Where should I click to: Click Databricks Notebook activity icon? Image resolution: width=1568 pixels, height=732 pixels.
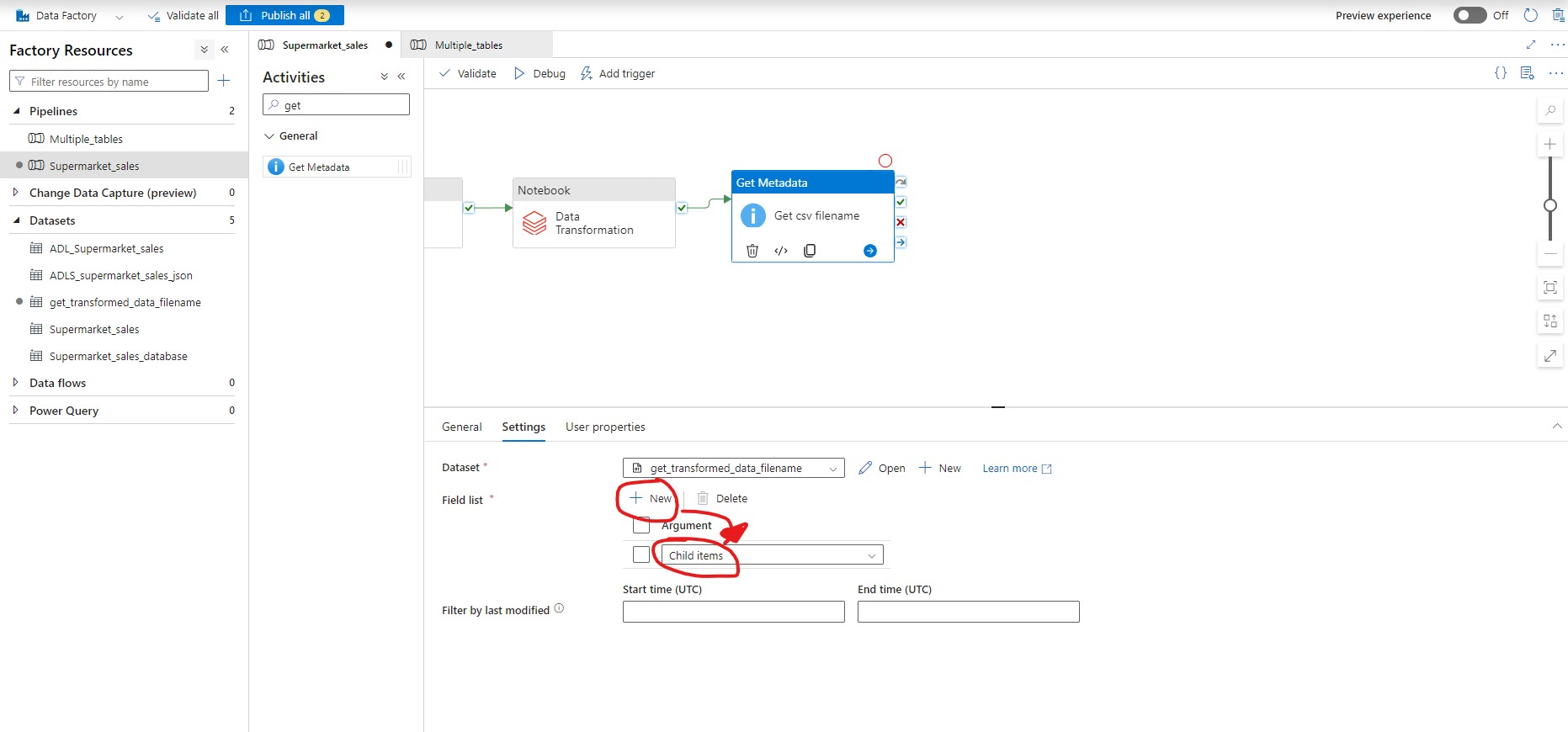pos(534,222)
